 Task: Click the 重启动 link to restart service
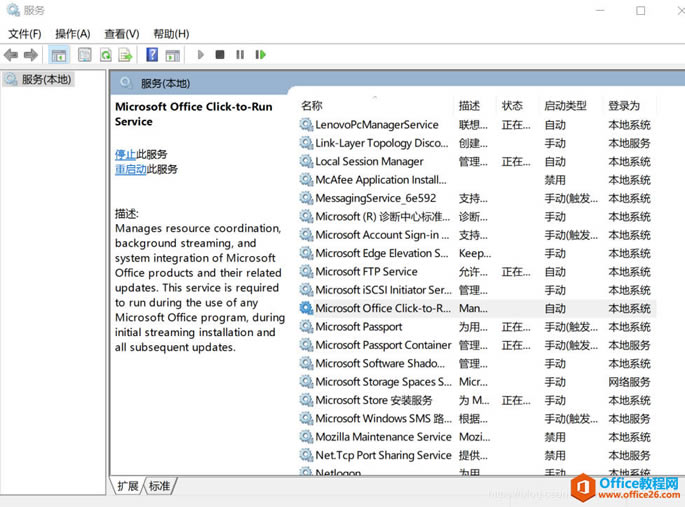(x=131, y=169)
